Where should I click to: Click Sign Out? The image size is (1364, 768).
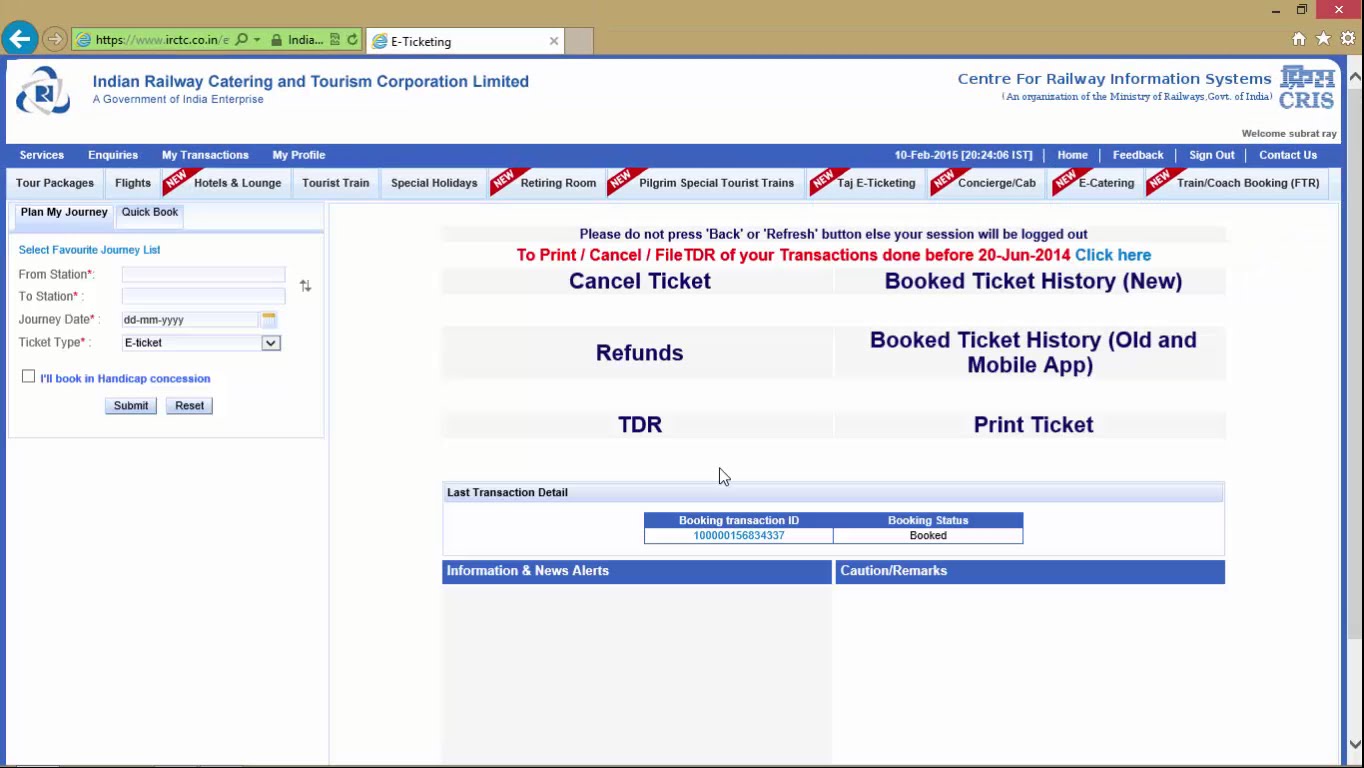(1212, 155)
